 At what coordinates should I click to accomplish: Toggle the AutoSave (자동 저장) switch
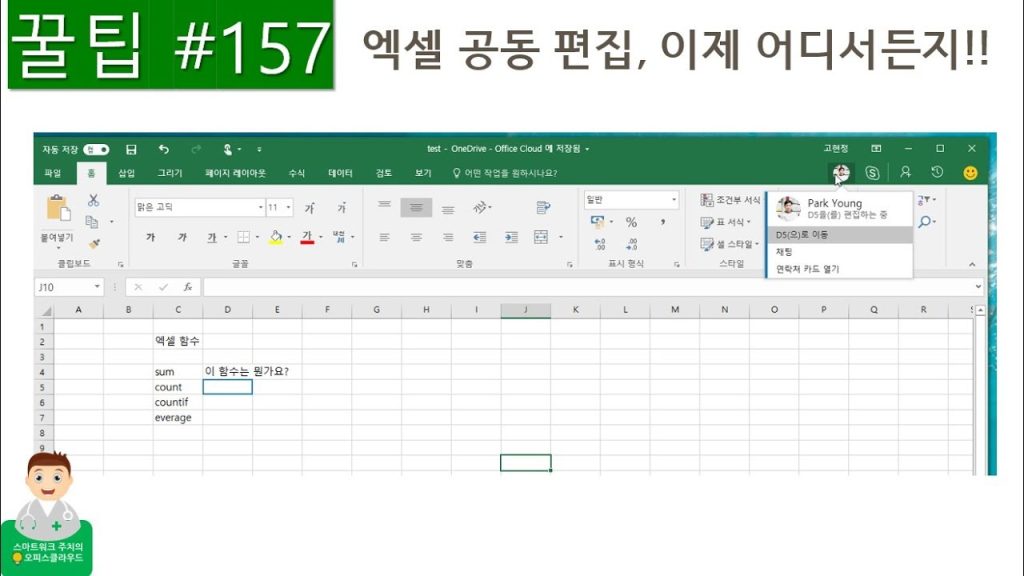(x=96, y=149)
